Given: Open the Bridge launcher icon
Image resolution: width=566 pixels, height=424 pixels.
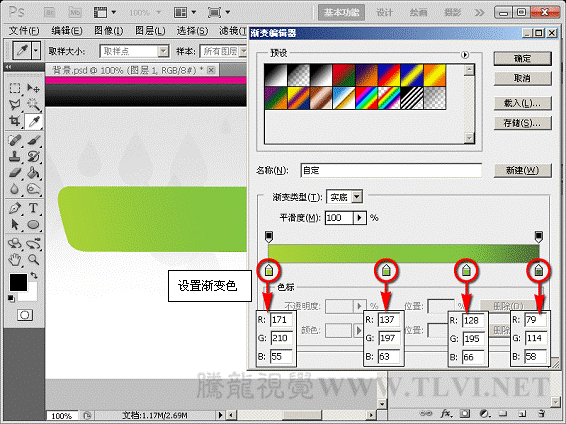Looking at the screenshot, I should 49,12.
